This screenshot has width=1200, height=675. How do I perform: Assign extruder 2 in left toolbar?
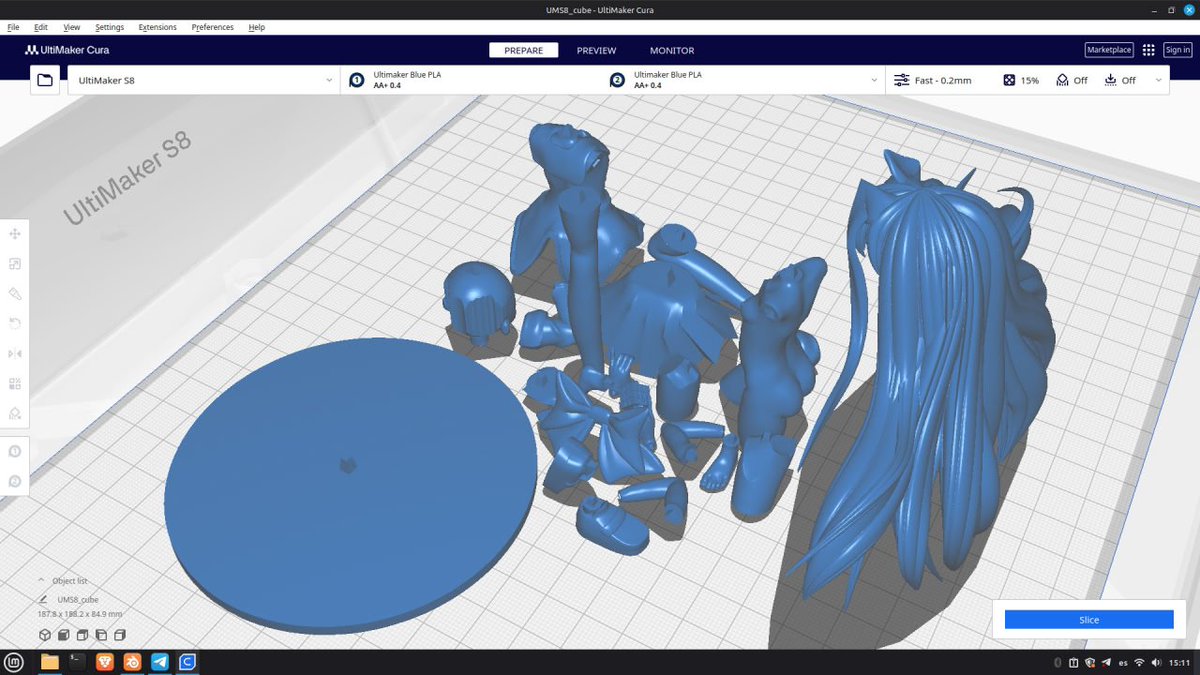[15, 482]
